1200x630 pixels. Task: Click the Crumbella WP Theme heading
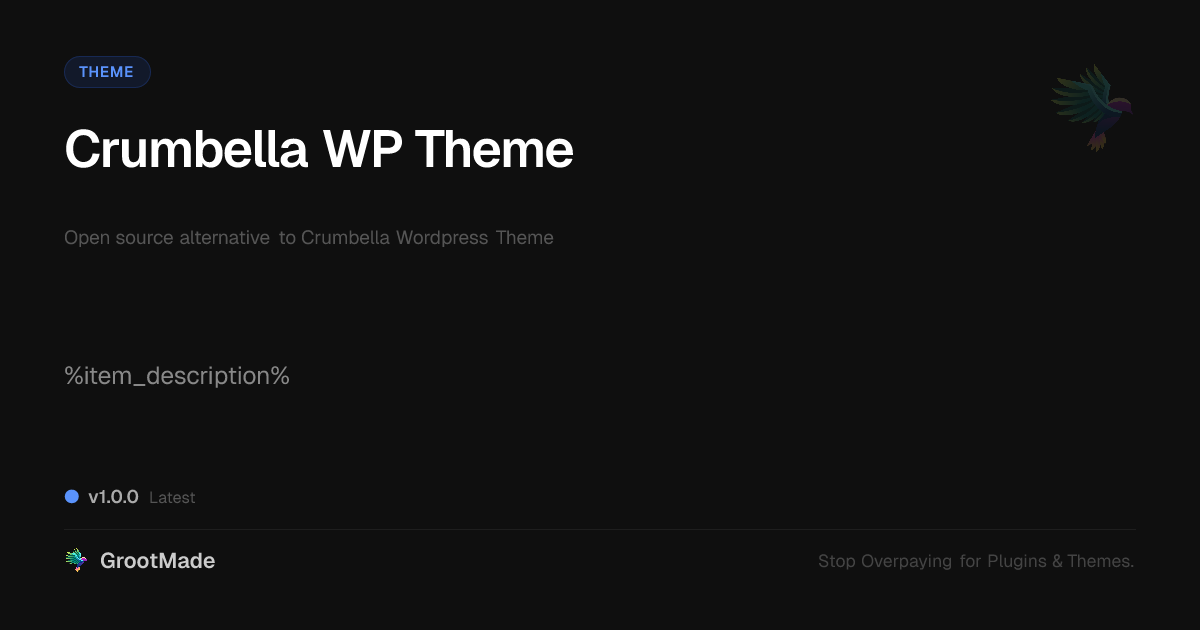[319, 149]
